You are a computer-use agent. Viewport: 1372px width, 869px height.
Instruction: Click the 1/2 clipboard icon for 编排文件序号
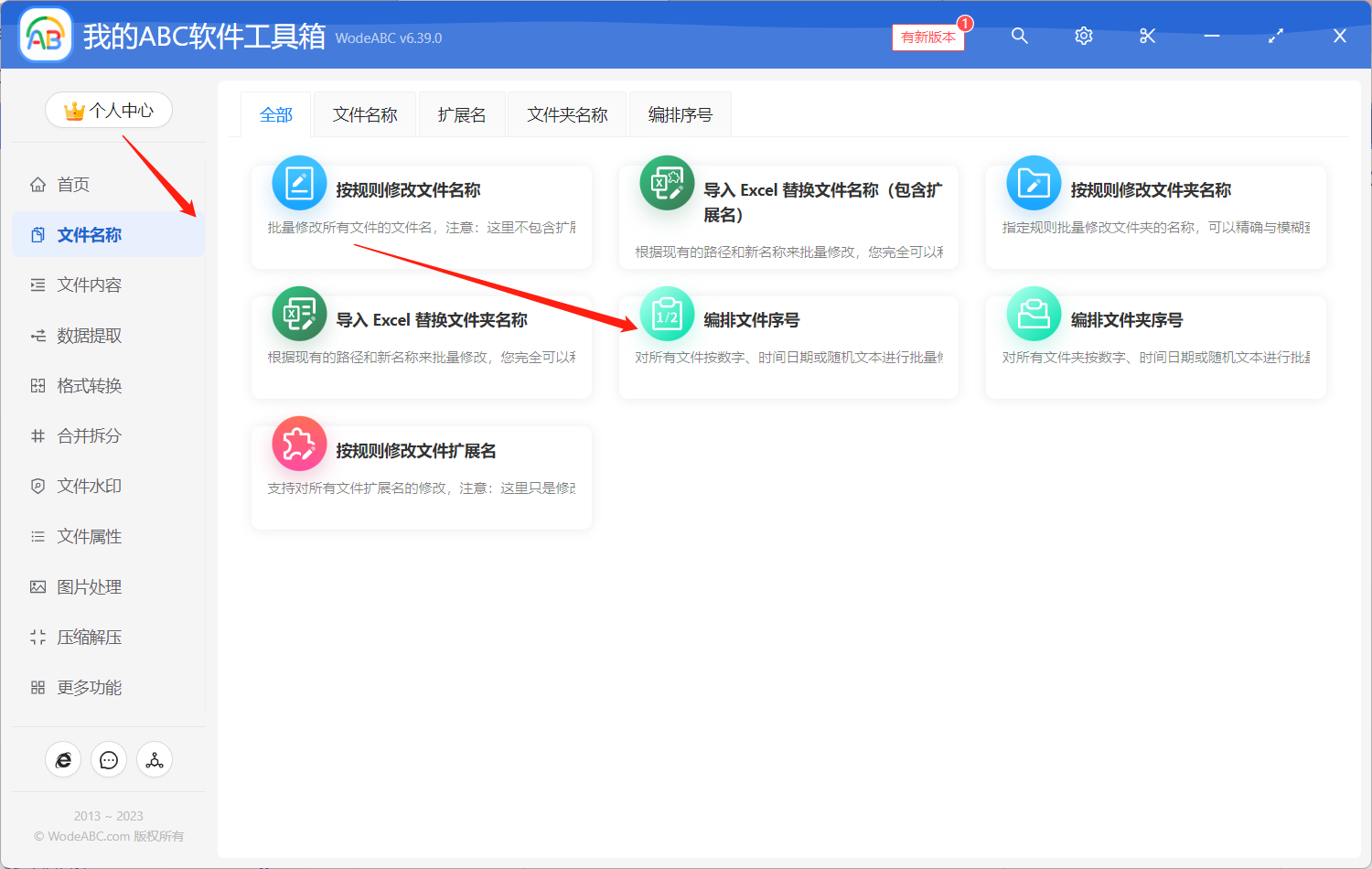[x=667, y=313]
